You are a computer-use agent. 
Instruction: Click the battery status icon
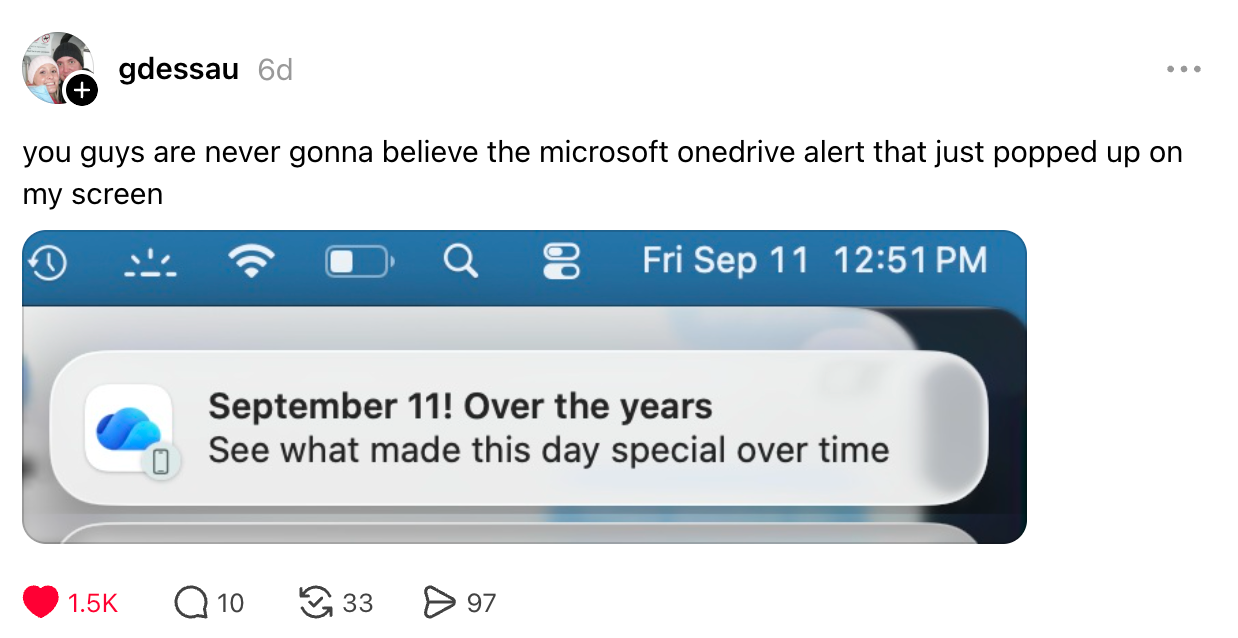(360, 263)
